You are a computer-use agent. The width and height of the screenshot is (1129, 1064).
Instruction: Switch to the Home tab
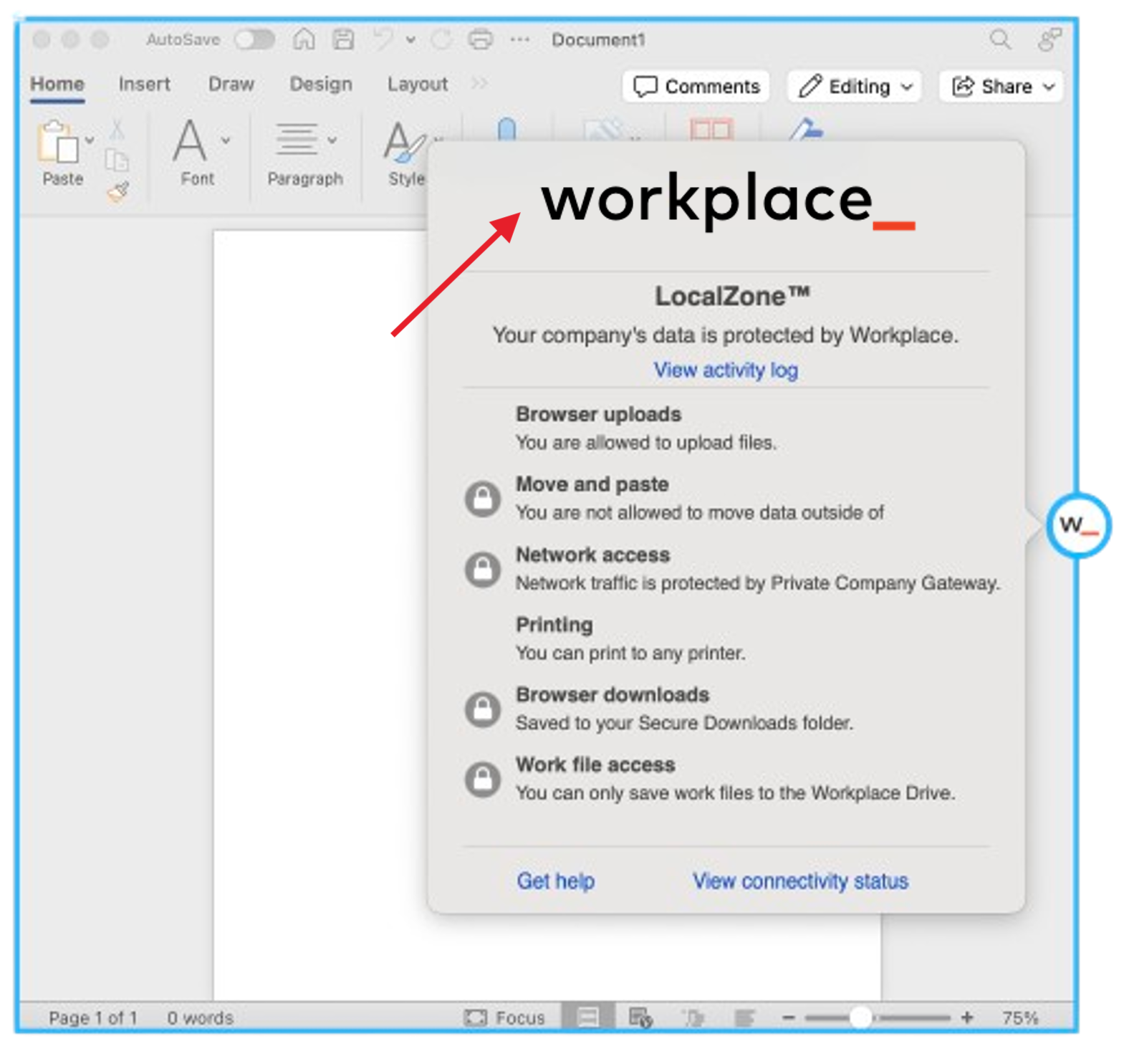pos(57,85)
